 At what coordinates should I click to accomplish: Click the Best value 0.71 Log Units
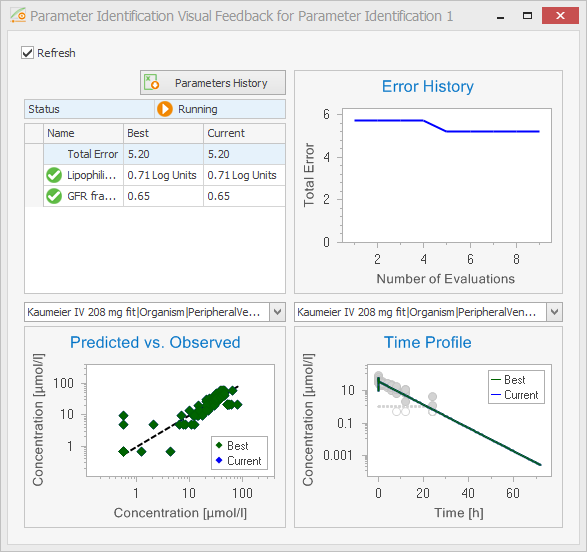[162, 175]
